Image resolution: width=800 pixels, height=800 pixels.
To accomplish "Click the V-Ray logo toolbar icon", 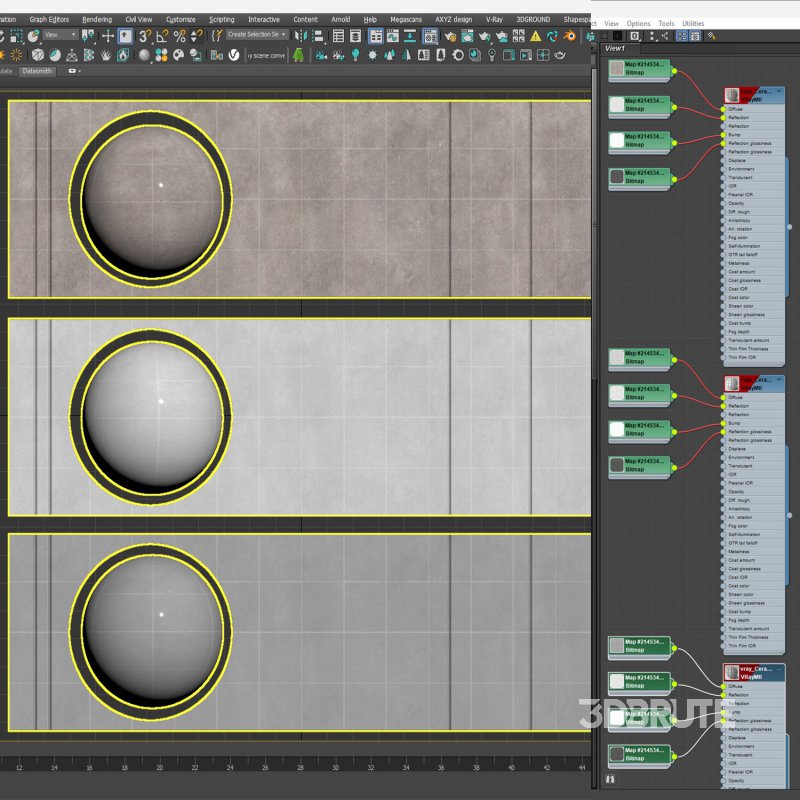I will [233, 55].
